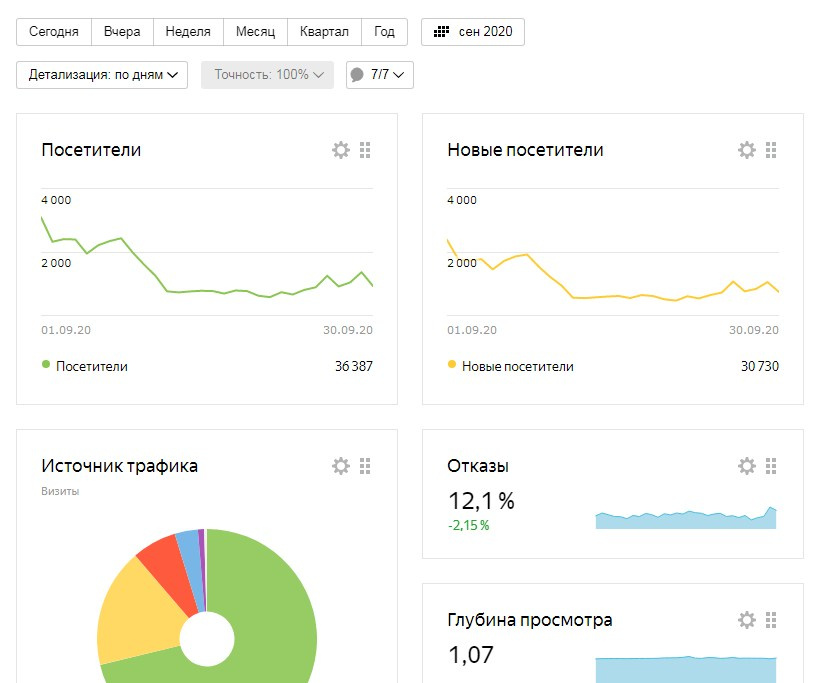Screen dimensions: 820x683
Task: Open settings gear on Источник трафика widget
Action: point(340,465)
